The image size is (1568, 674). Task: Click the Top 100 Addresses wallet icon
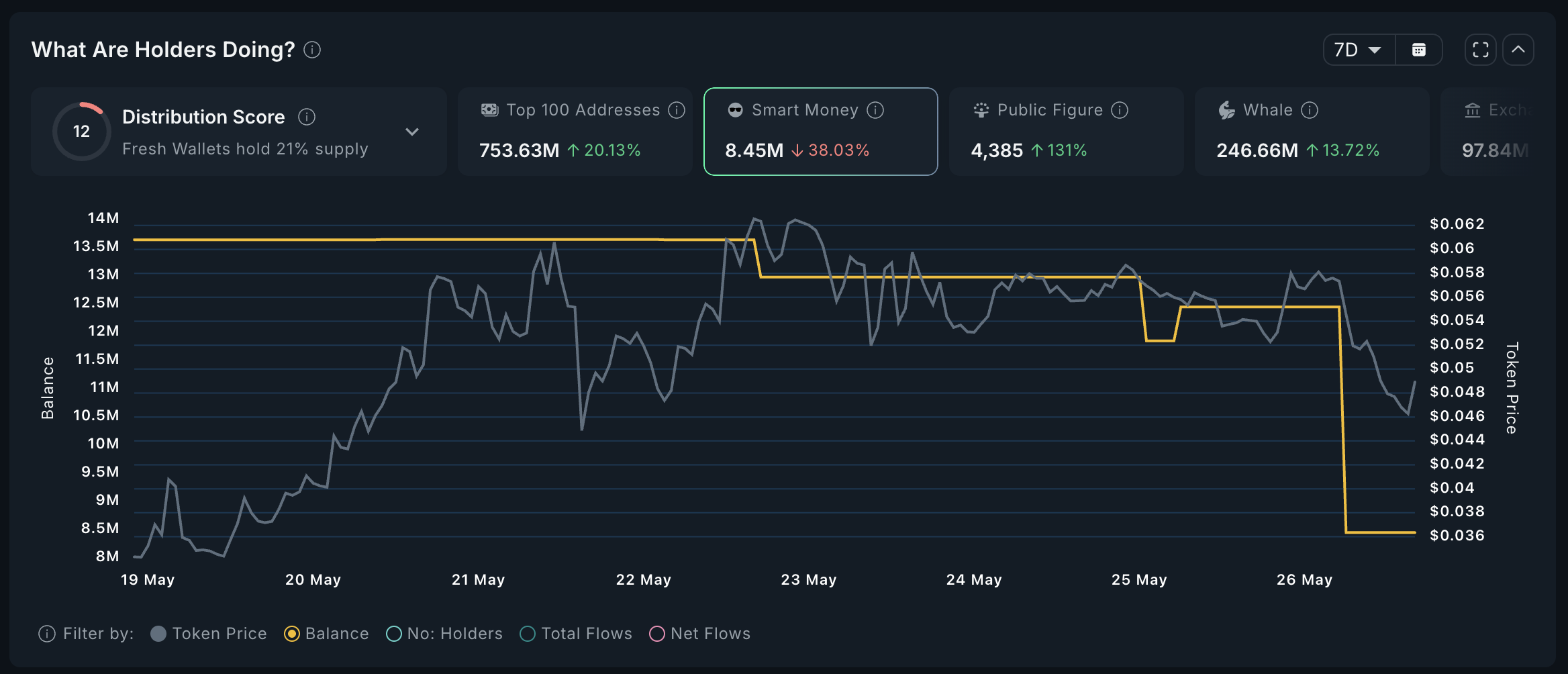[489, 109]
